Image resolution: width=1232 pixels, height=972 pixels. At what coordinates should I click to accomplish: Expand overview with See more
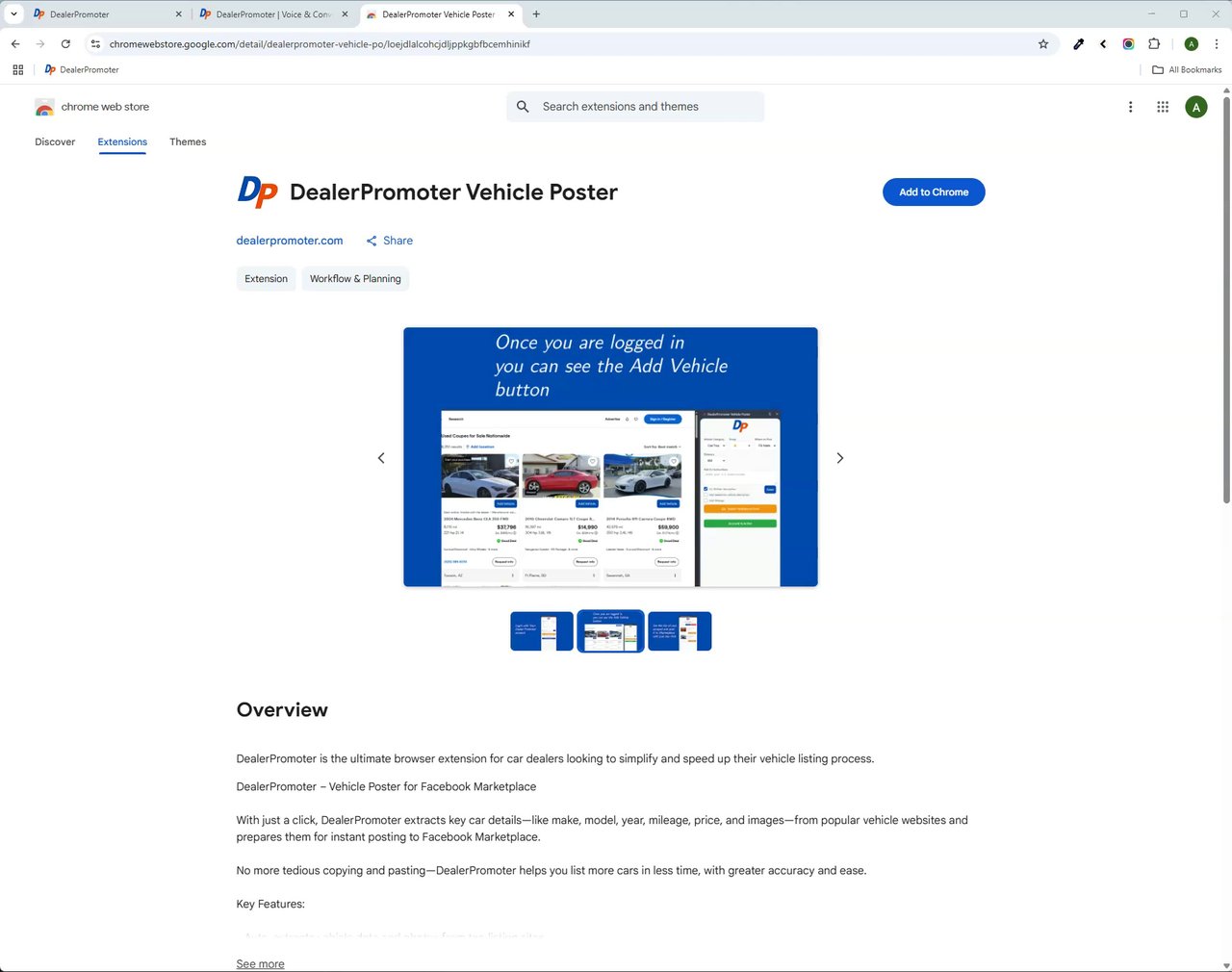tap(260, 963)
